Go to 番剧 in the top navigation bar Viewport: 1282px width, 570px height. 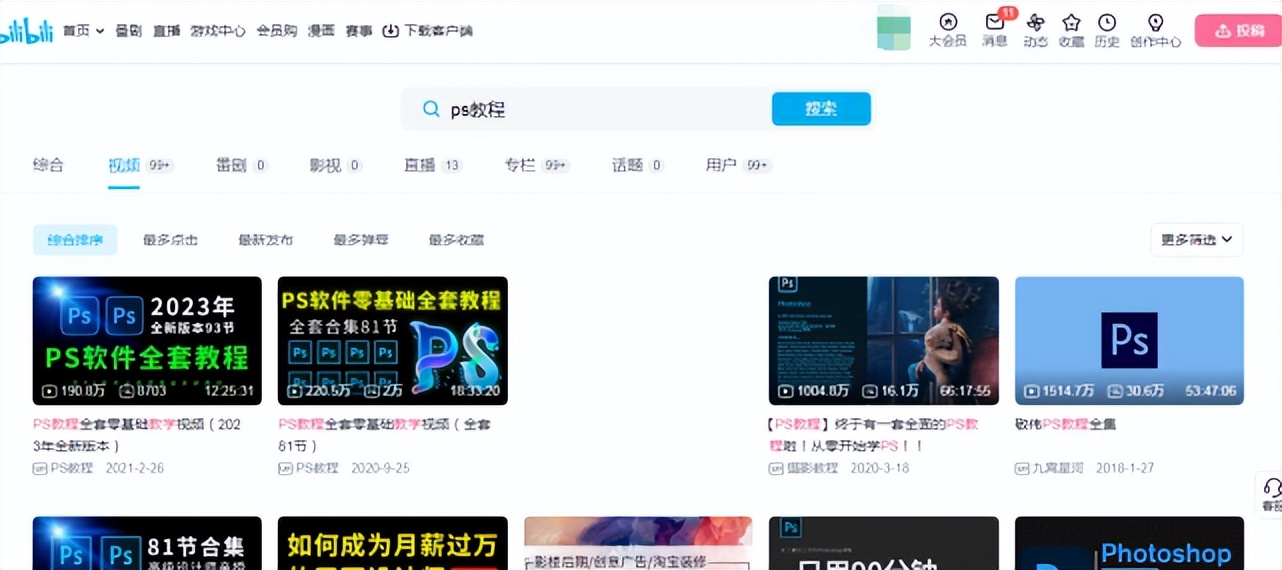(128, 31)
